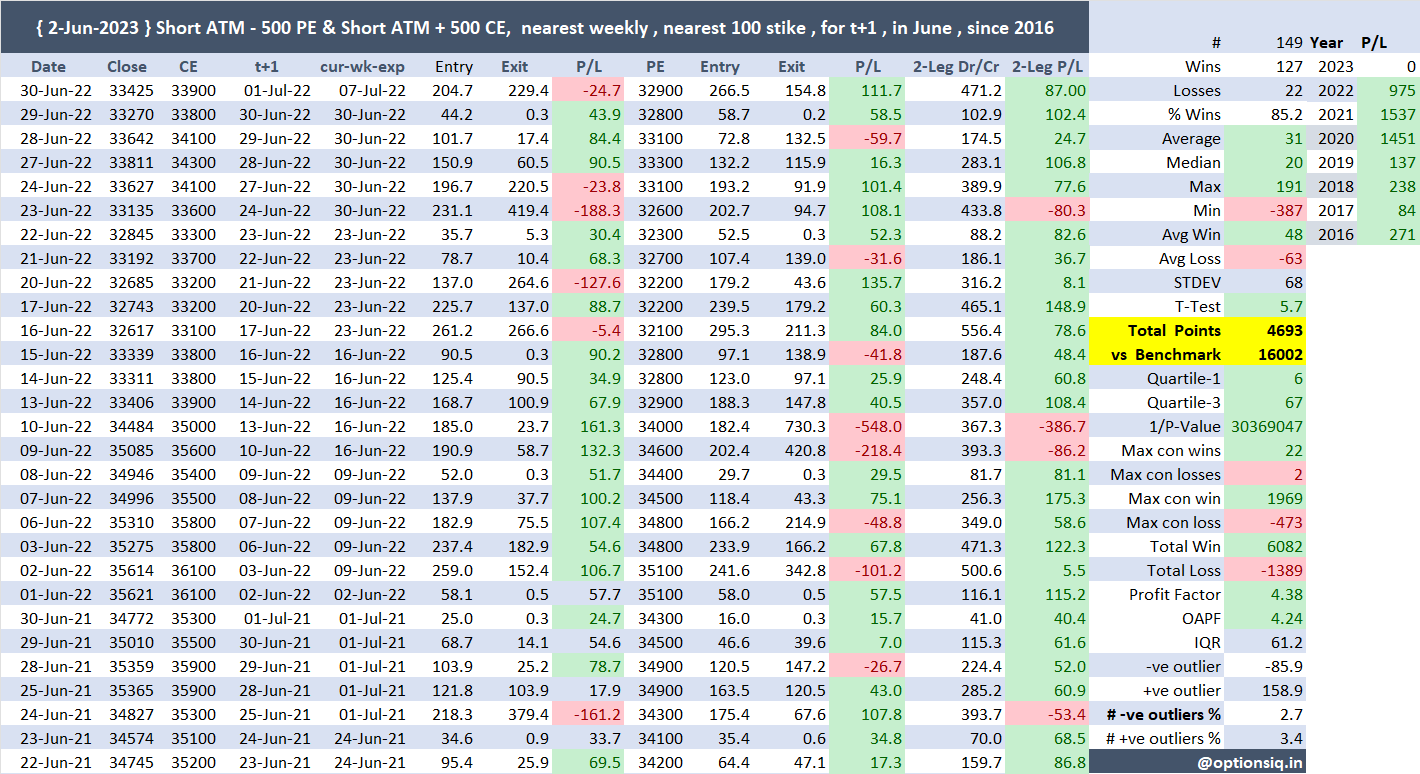Click the '# -ve outliers %' label
The image size is (1420, 774).
[1163, 715]
